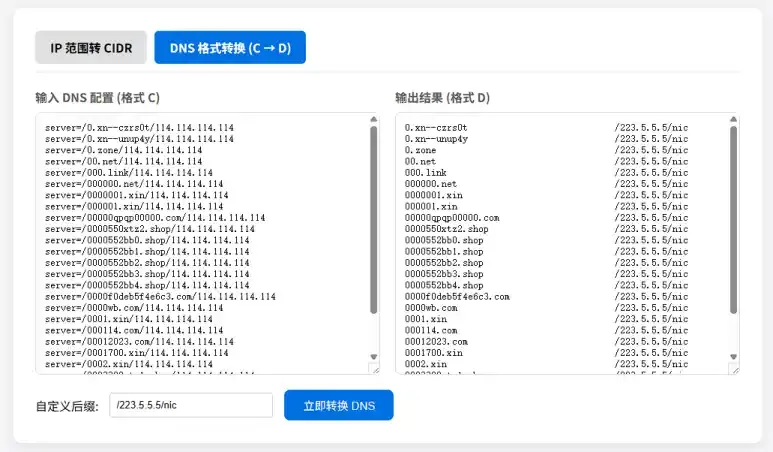
Task: Click output entry 0000550xtz2.shop
Action: (447, 229)
